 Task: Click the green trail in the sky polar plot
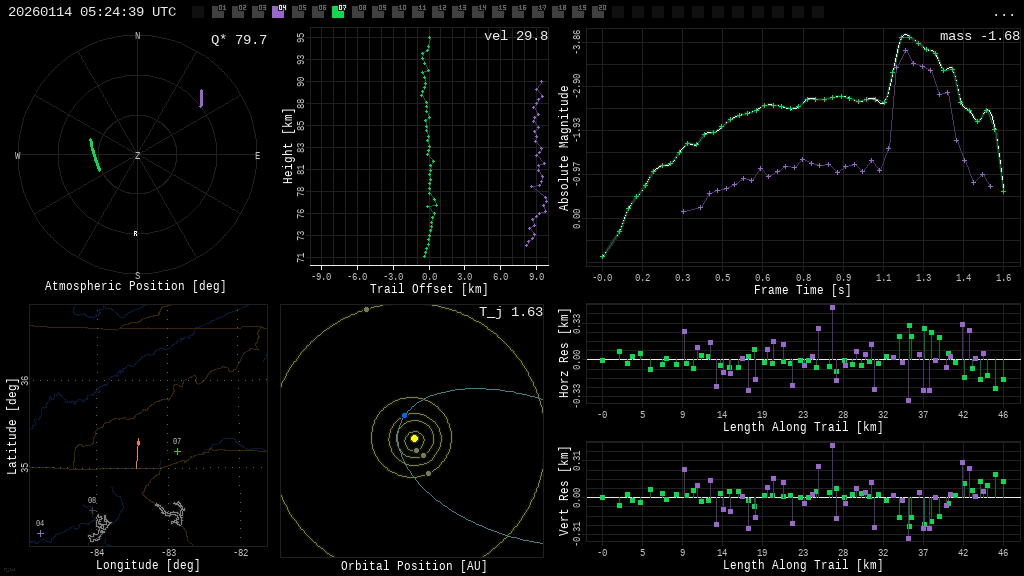(x=95, y=155)
